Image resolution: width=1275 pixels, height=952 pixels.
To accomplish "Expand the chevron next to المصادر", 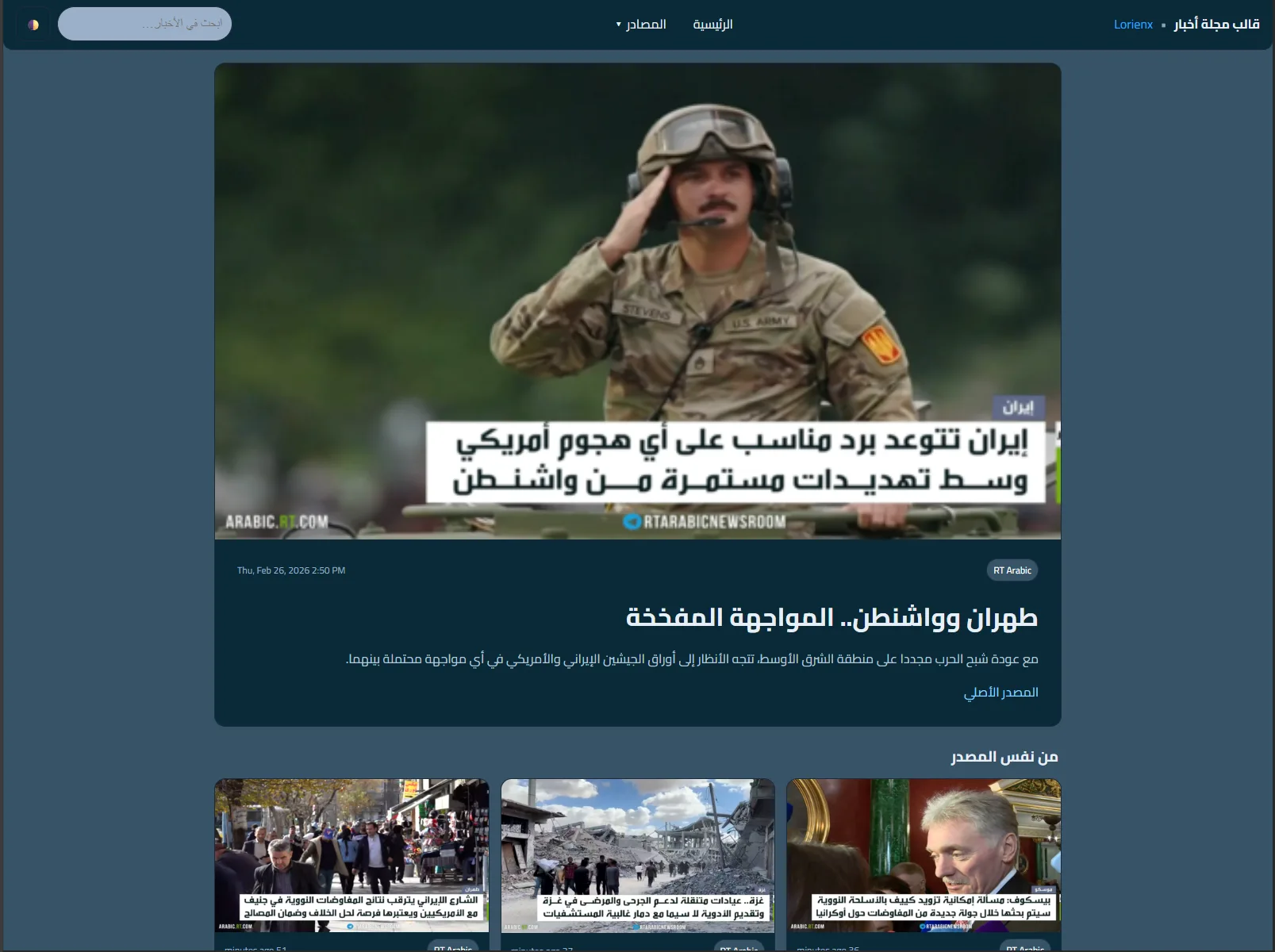I will [x=620, y=24].
